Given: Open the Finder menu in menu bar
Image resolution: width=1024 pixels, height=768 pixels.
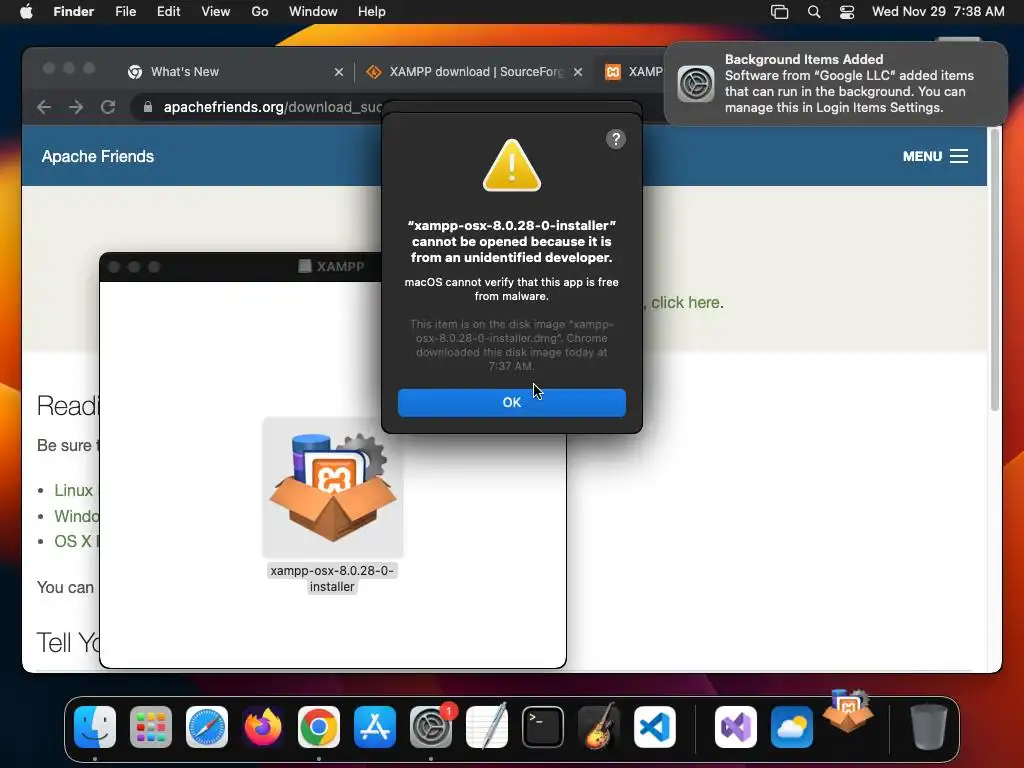Looking at the screenshot, I should coord(73,11).
